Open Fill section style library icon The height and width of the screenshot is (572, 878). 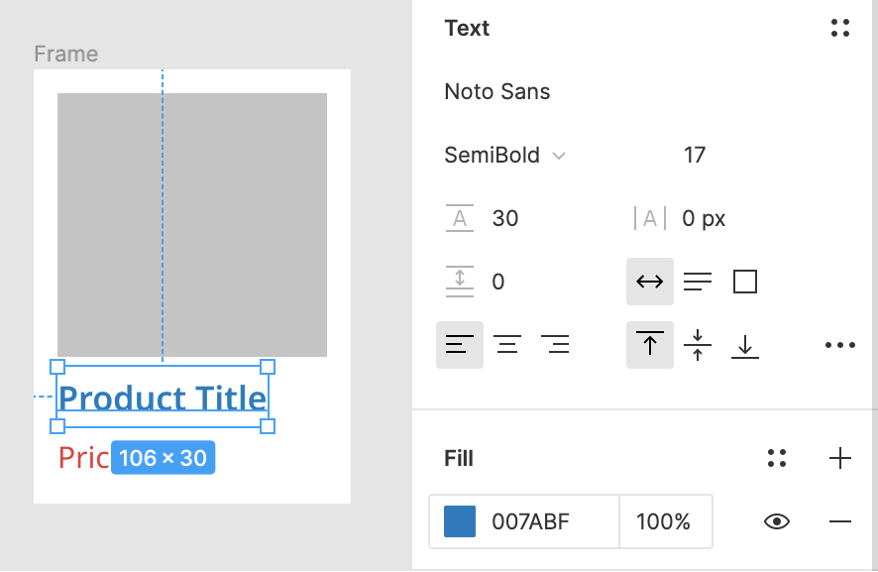[777, 459]
